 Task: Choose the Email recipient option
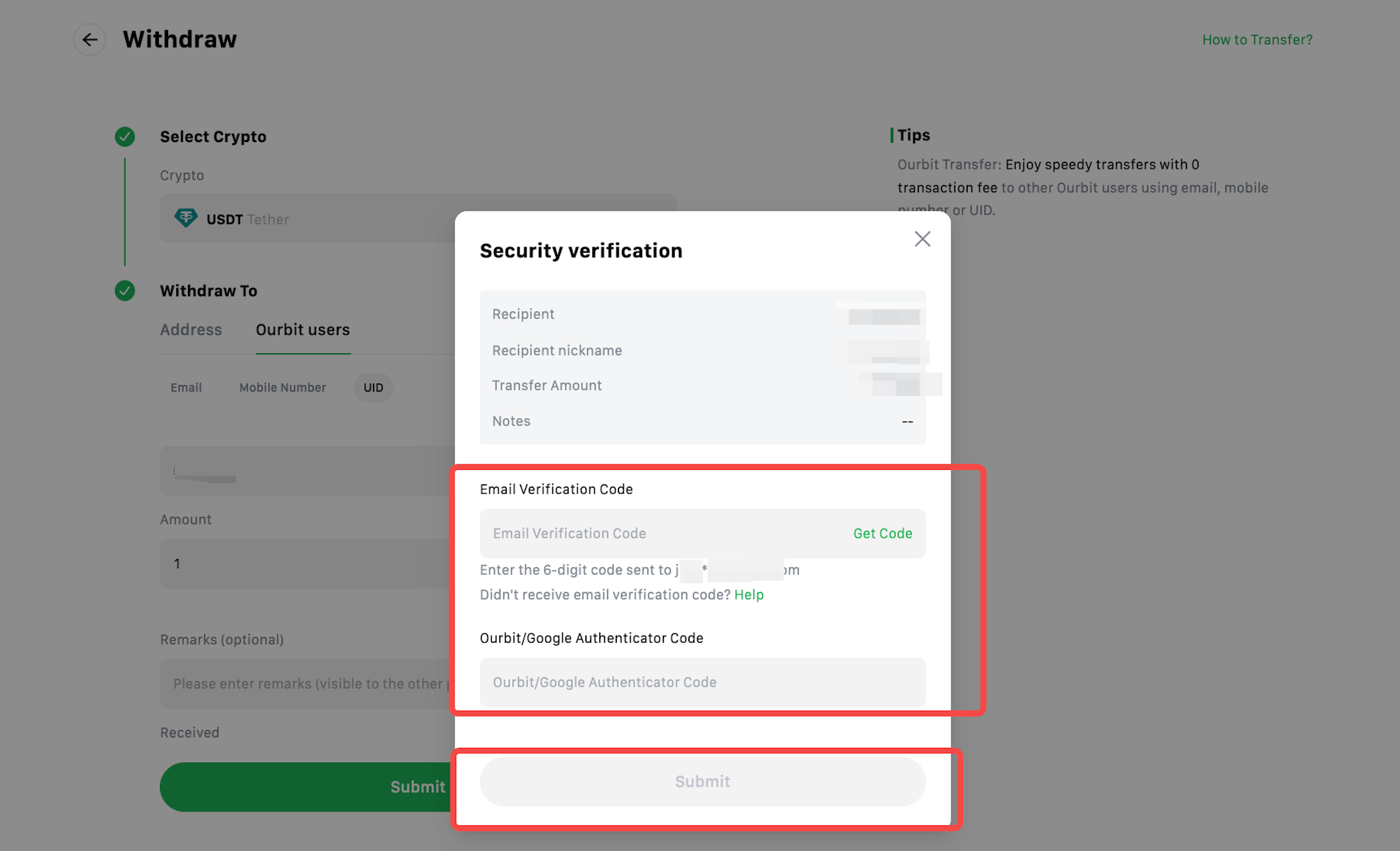pos(186,388)
